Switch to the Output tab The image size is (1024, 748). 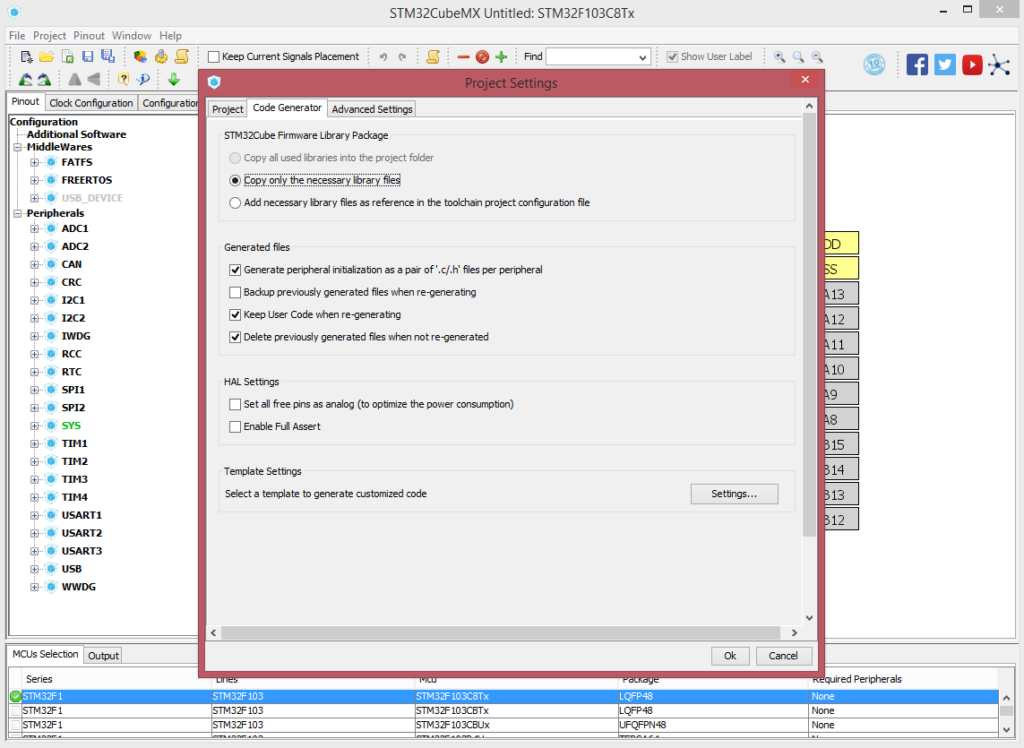(103, 655)
